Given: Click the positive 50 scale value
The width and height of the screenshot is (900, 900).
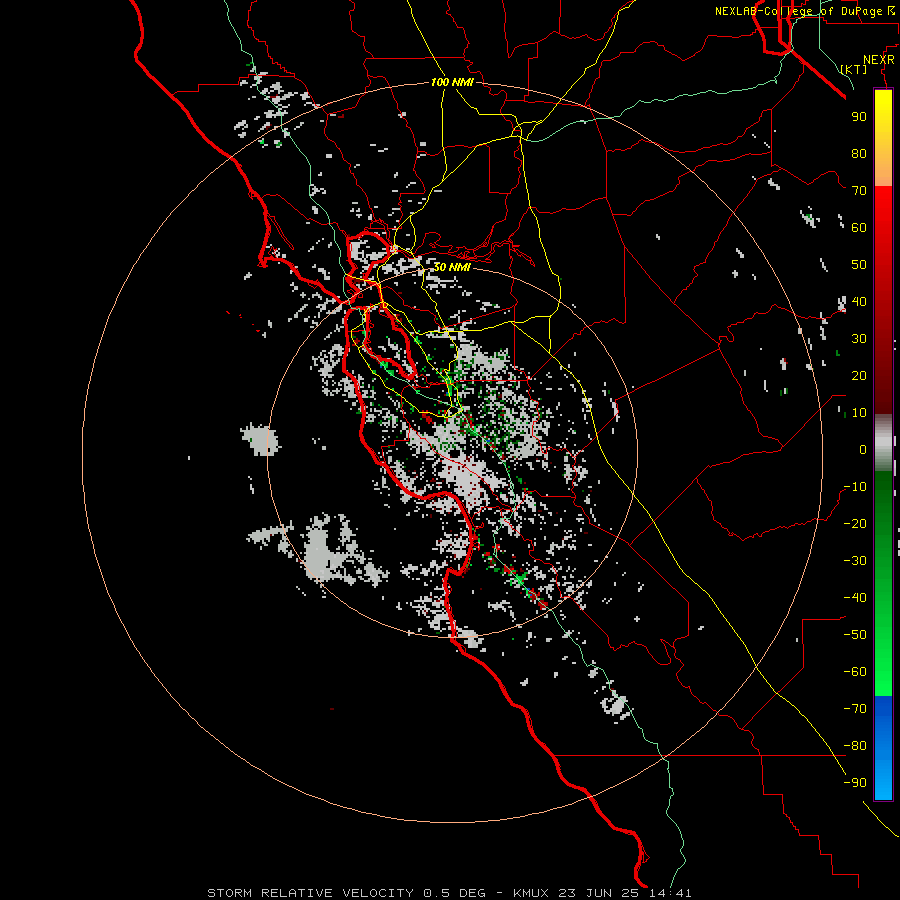Looking at the screenshot, I should coord(859,265).
